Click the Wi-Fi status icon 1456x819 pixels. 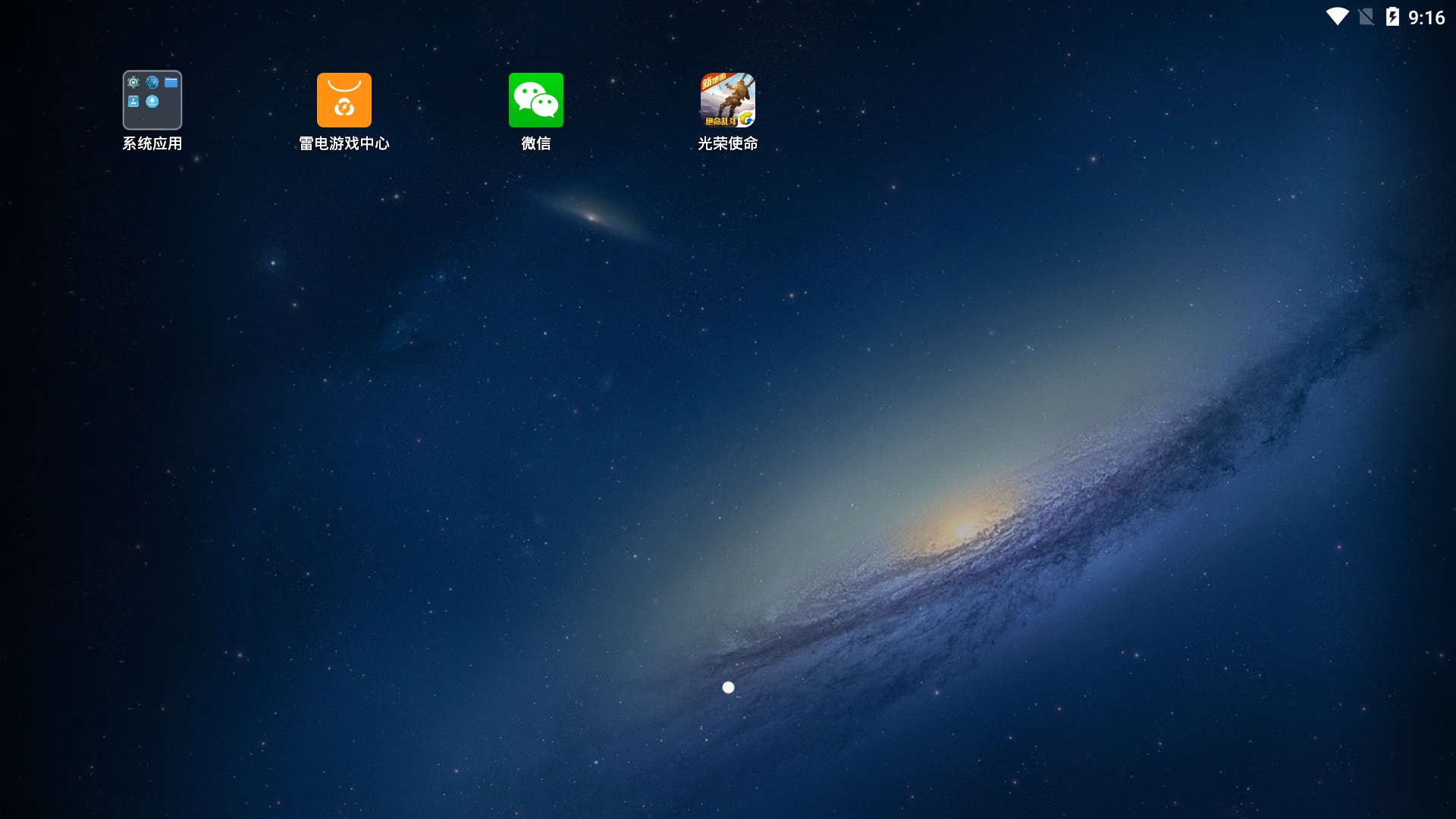coord(1337,17)
